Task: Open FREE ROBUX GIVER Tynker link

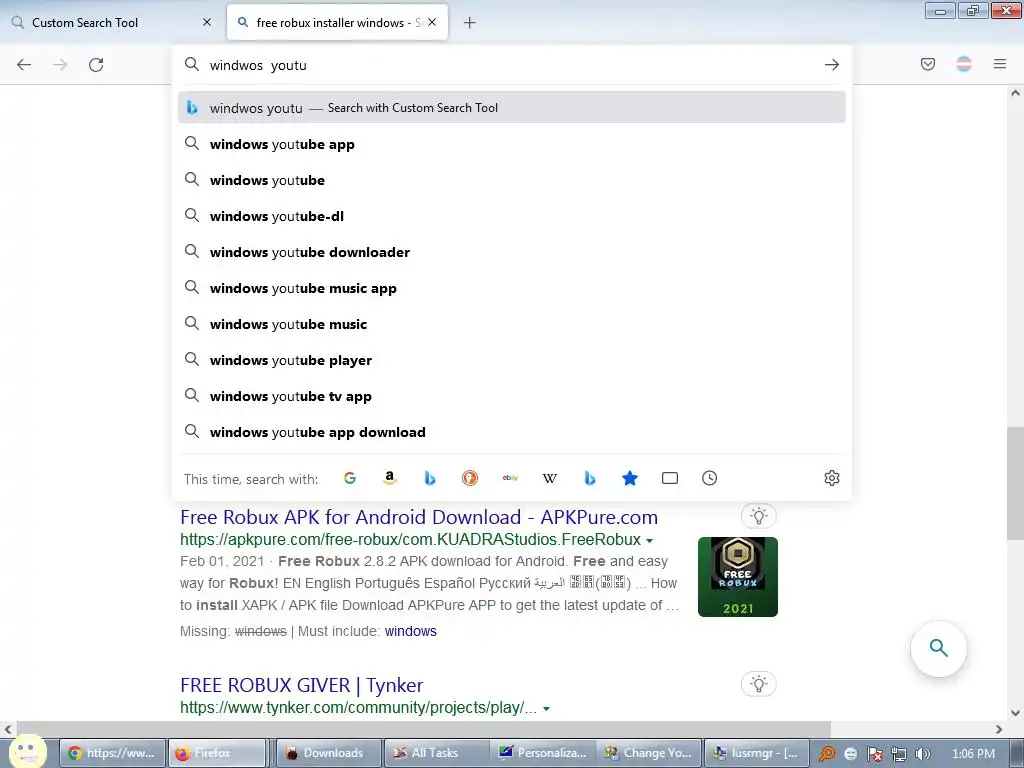Action: [x=302, y=685]
